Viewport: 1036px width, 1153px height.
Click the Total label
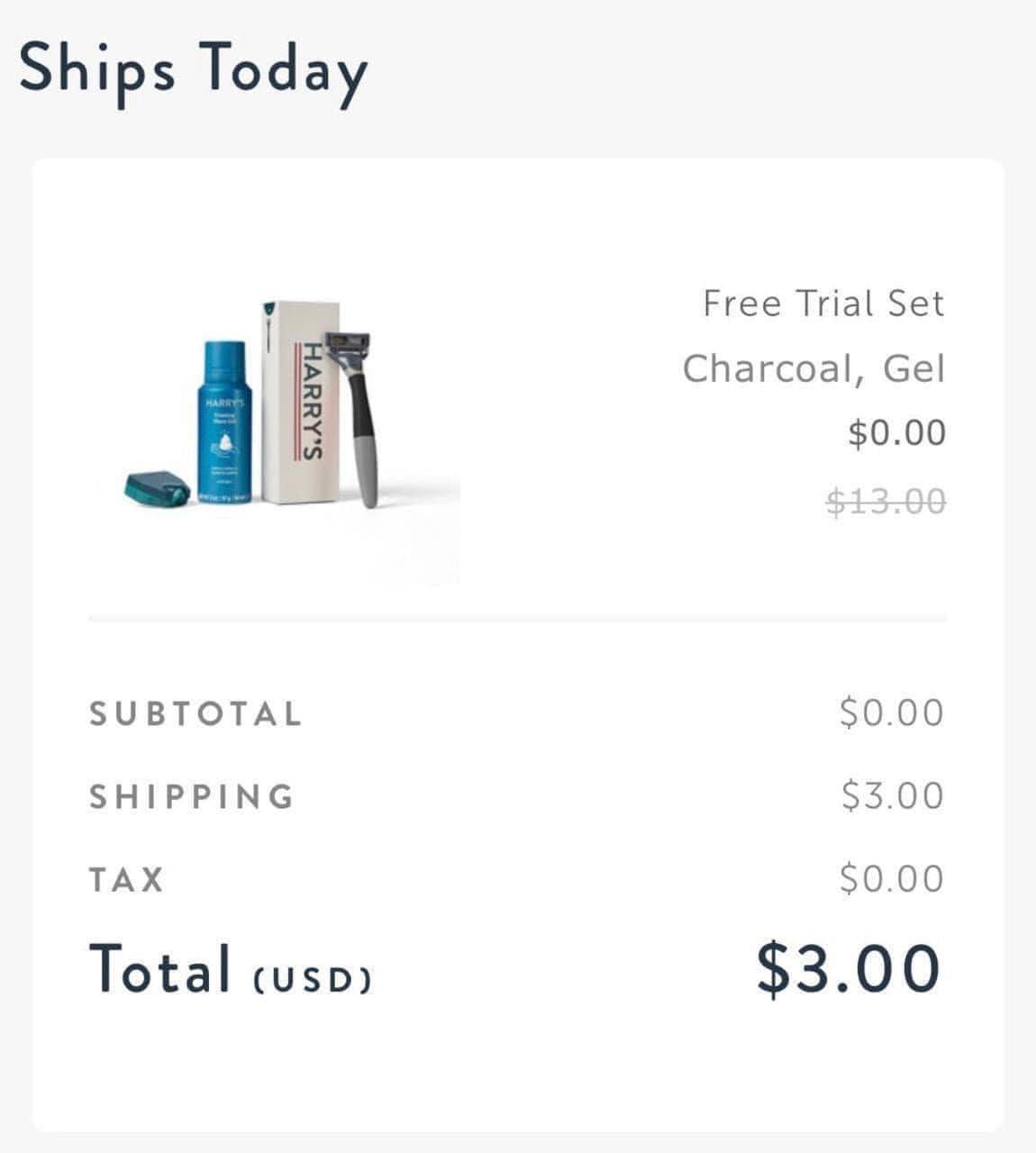(x=159, y=967)
